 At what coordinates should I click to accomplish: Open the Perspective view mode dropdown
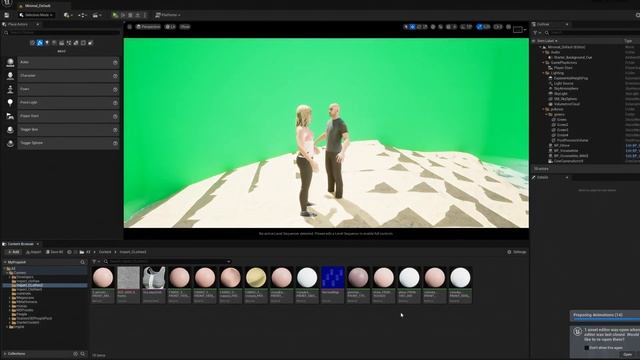(x=148, y=27)
